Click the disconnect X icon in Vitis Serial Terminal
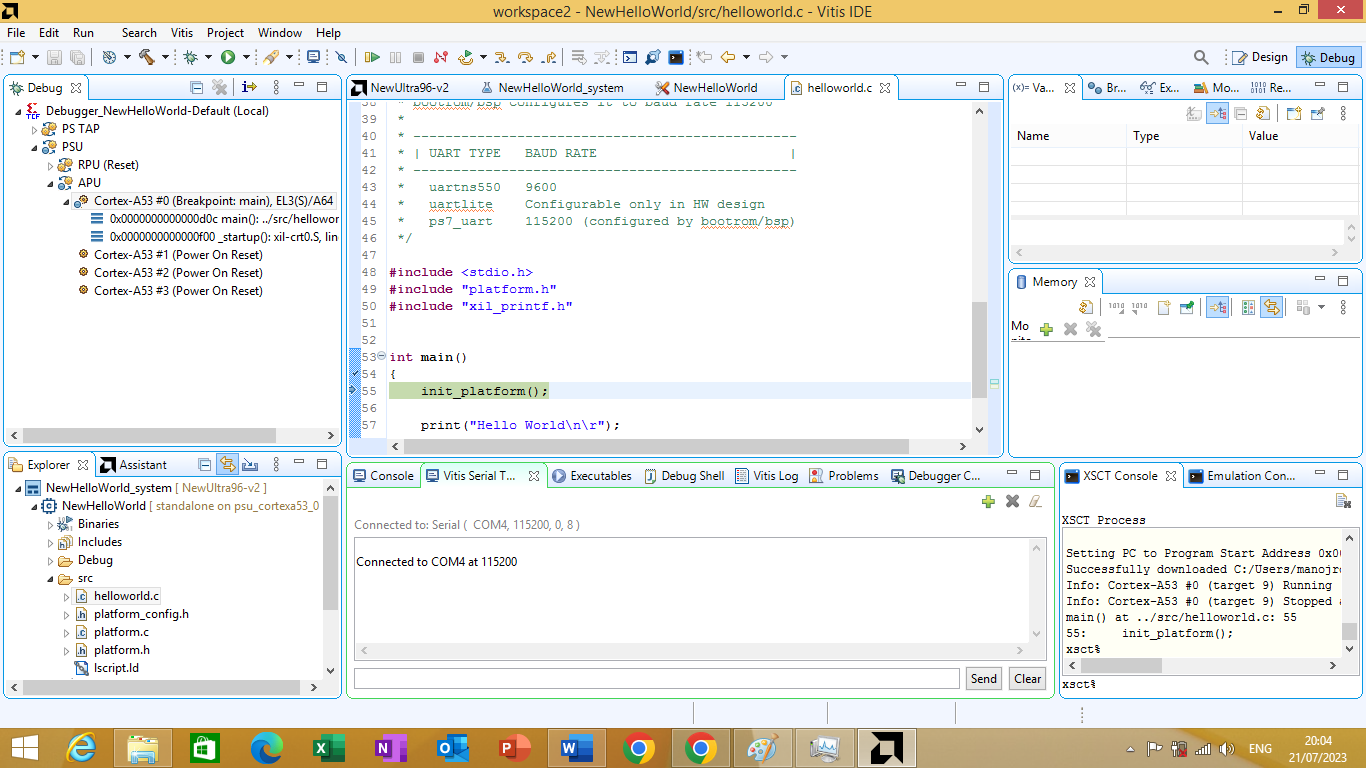 tap(1012, 501)
